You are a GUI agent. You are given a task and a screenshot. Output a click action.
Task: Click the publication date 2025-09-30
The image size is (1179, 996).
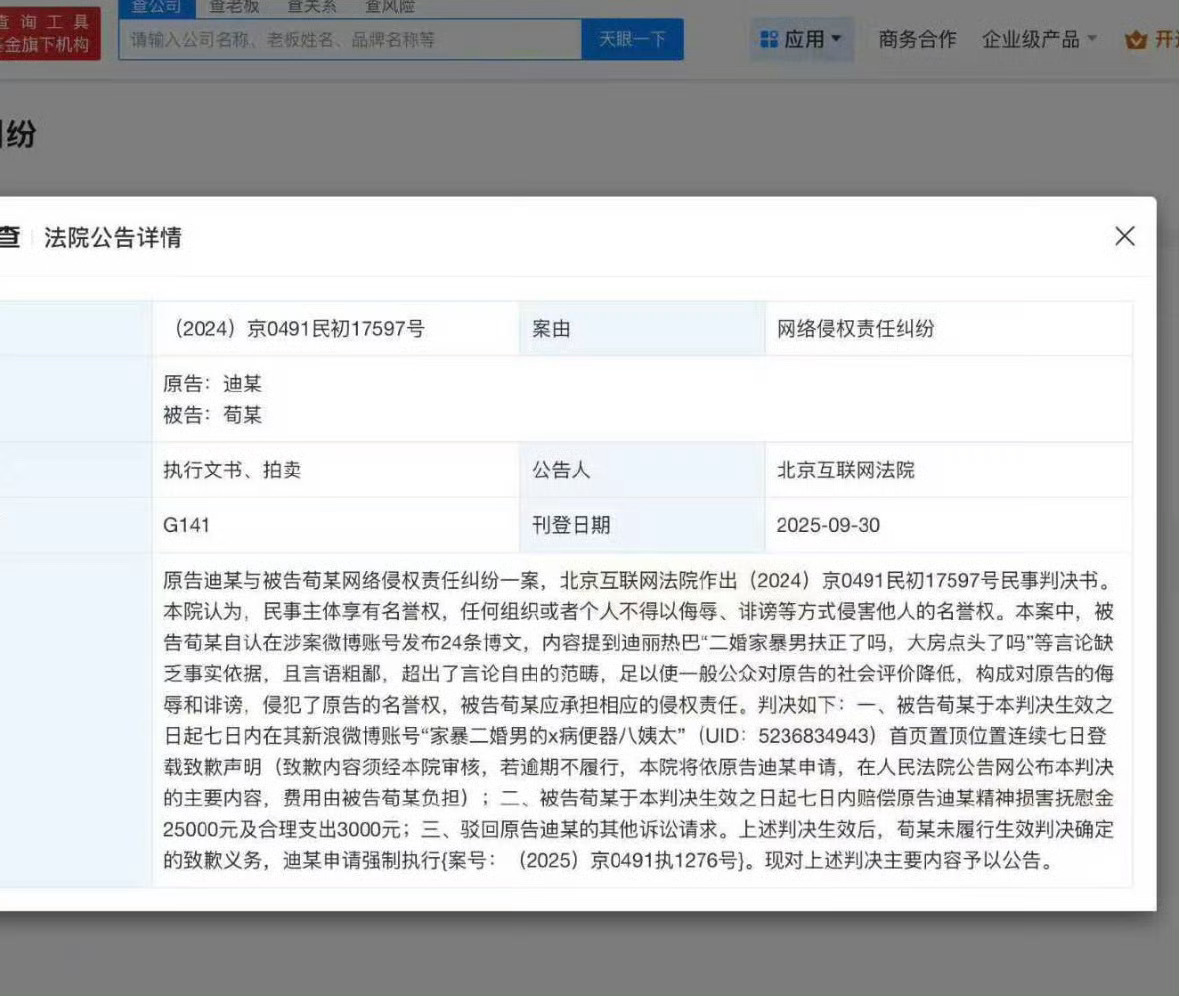click(x=828, y=525)
